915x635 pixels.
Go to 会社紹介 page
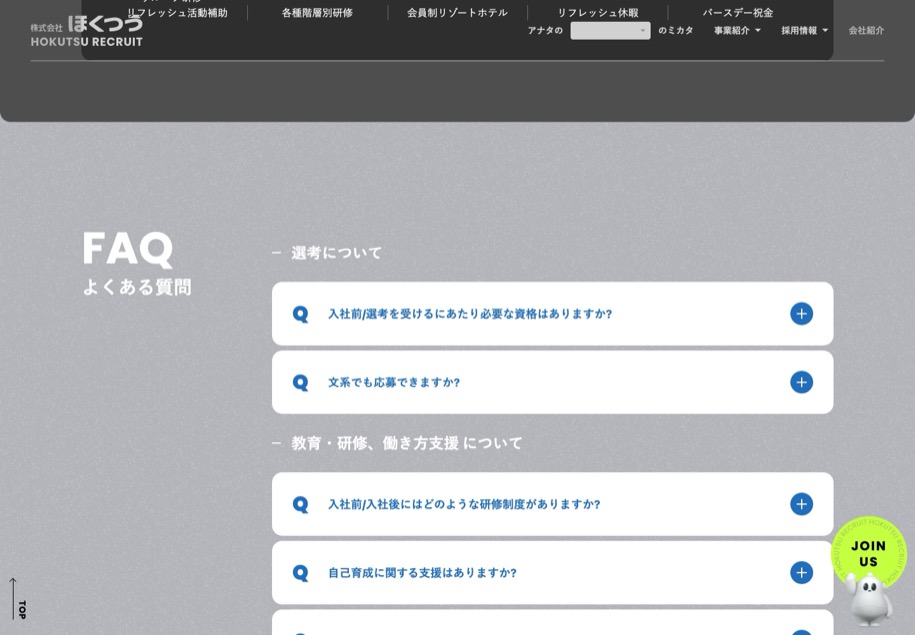(x=866, y=30)
